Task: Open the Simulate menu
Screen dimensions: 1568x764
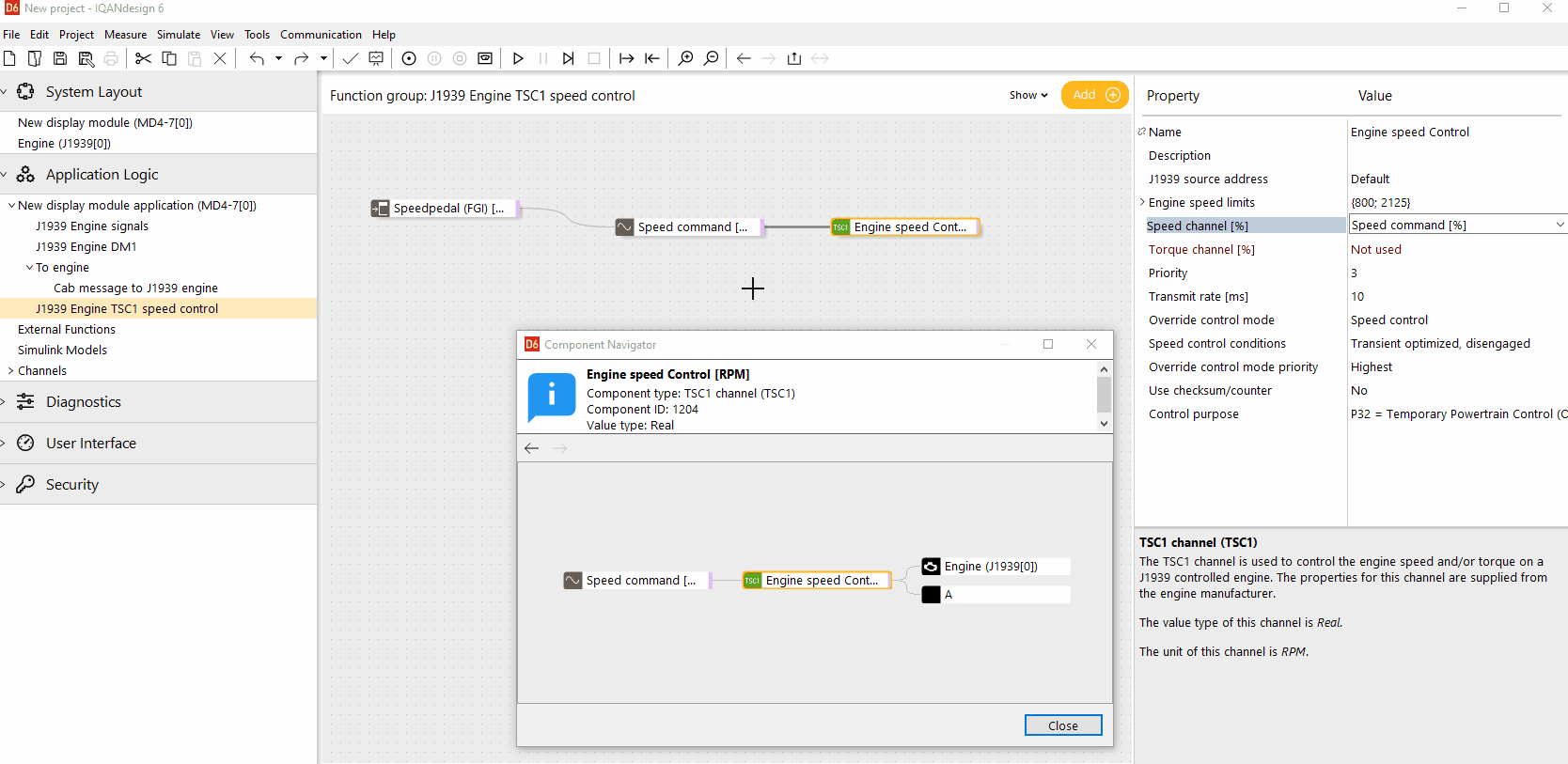Action: [179, 35]
